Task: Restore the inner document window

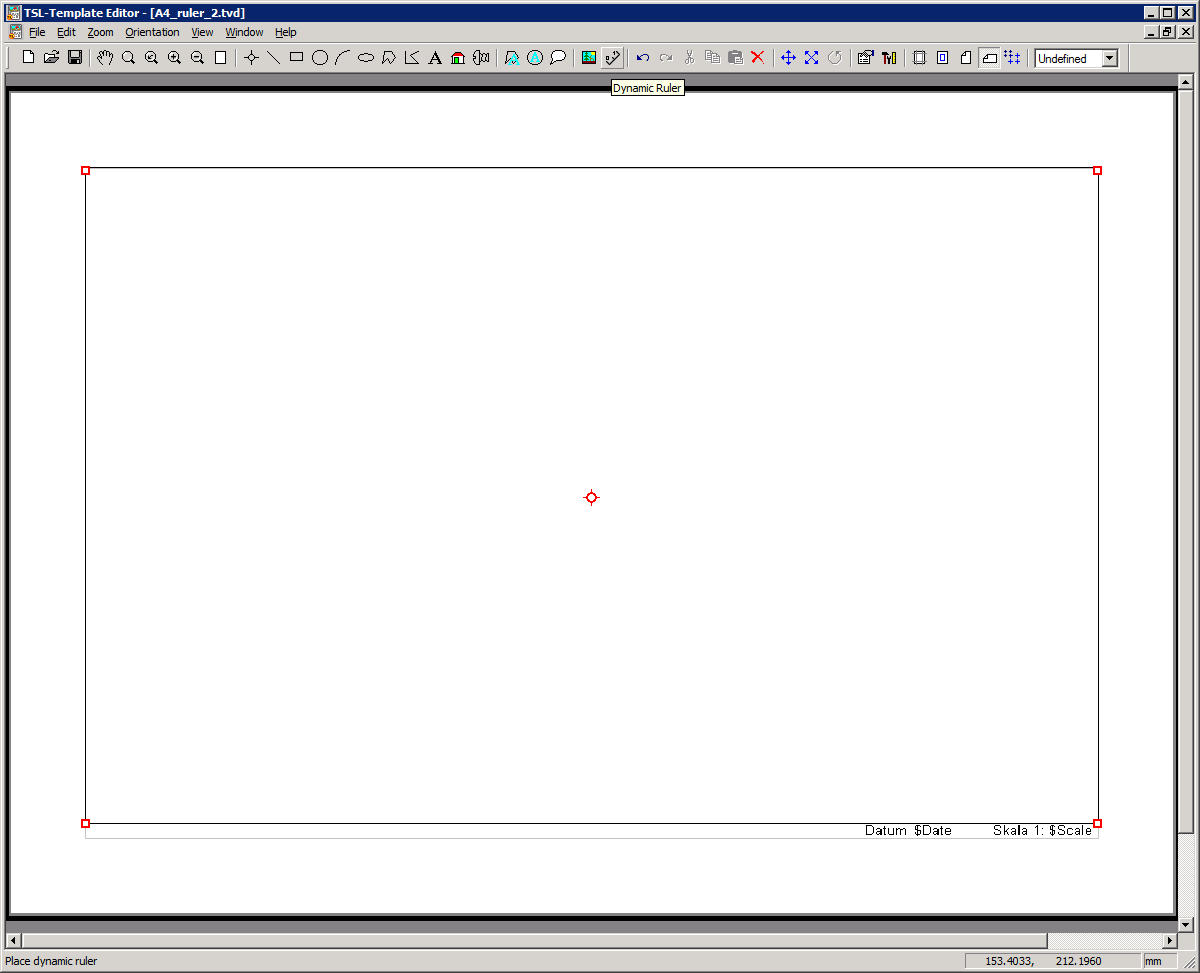Action: click(1166, 32)
